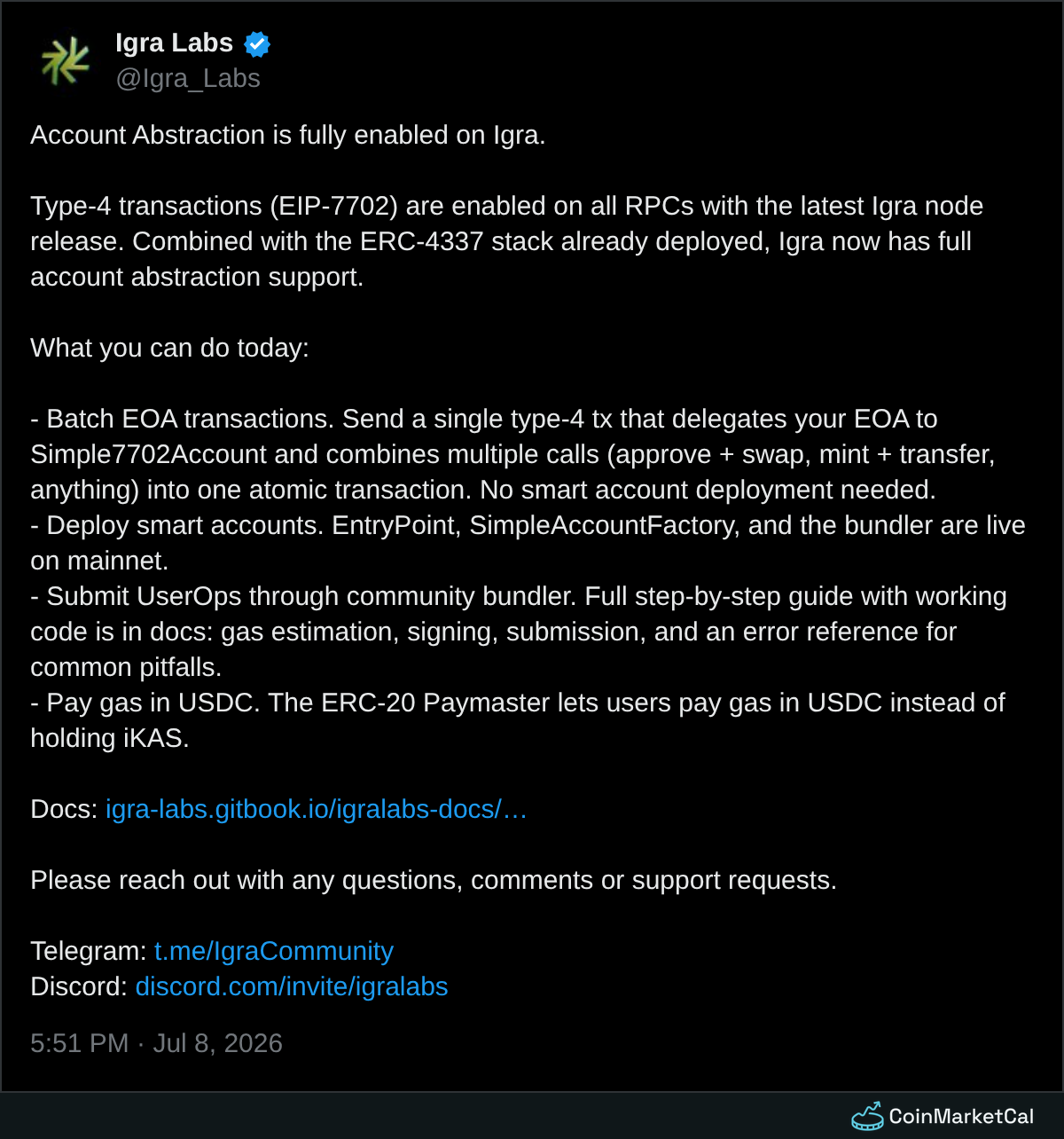Click the CoinMarketCal logo icon
Viewport: 1064px width, 1139px height.
[867, 1116]
